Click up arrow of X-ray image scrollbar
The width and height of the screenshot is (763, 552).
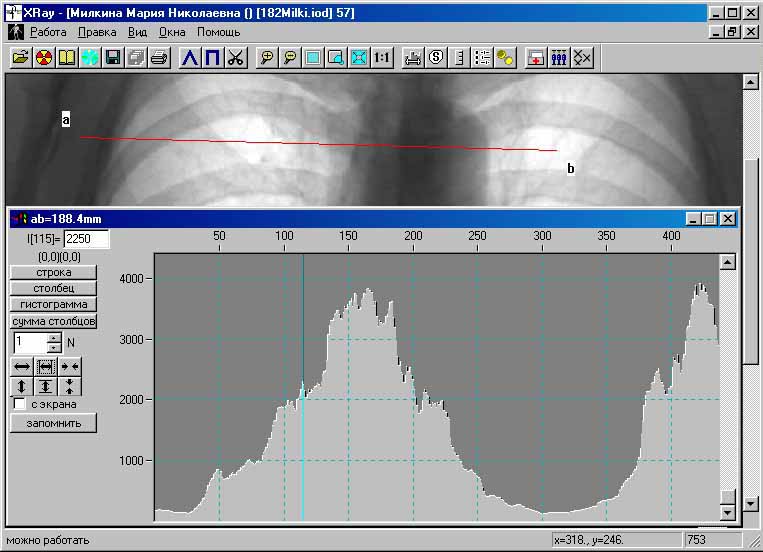[x=750, y=82]
